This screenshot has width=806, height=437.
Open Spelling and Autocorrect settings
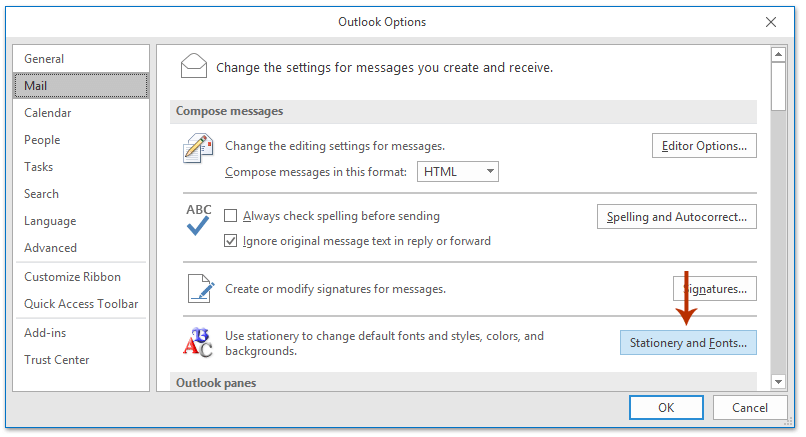(676, 216)
